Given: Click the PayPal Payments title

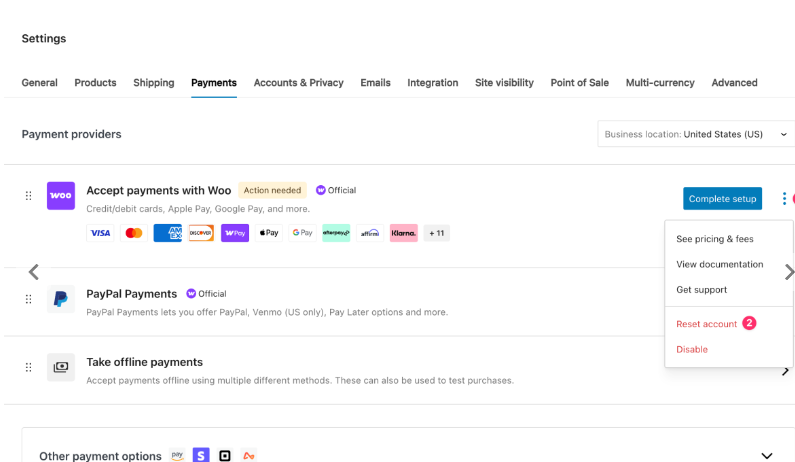Looking at the screenshot, I should click(132, 294).
